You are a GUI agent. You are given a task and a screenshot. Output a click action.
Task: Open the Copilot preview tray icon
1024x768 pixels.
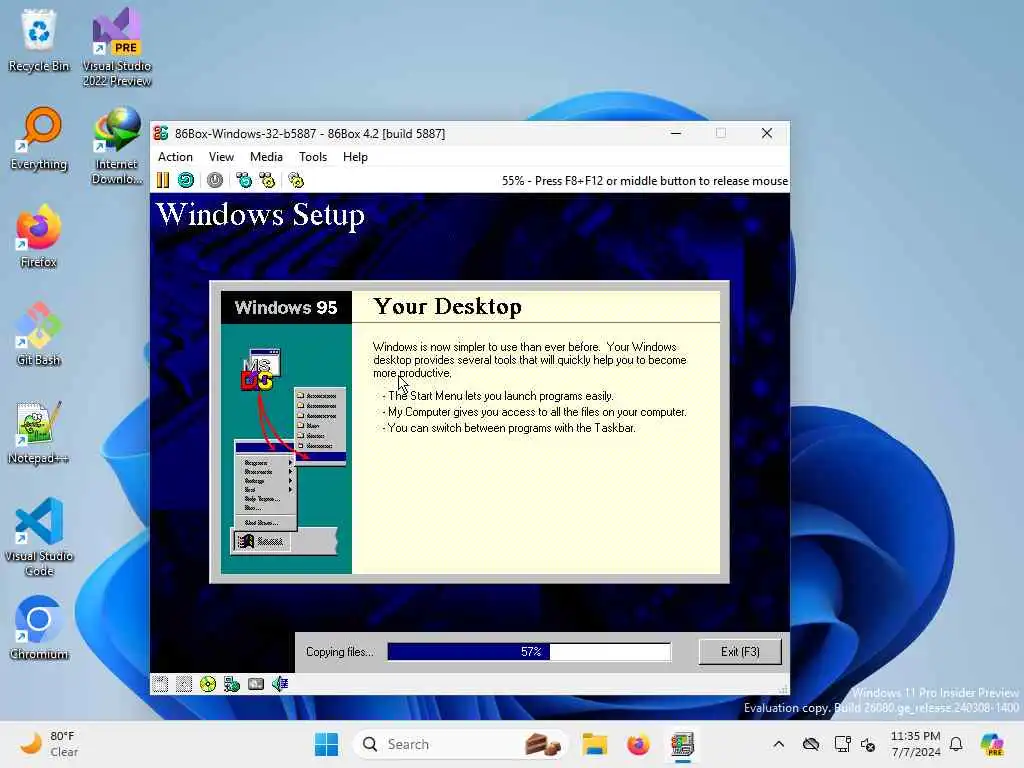(992, 744)
